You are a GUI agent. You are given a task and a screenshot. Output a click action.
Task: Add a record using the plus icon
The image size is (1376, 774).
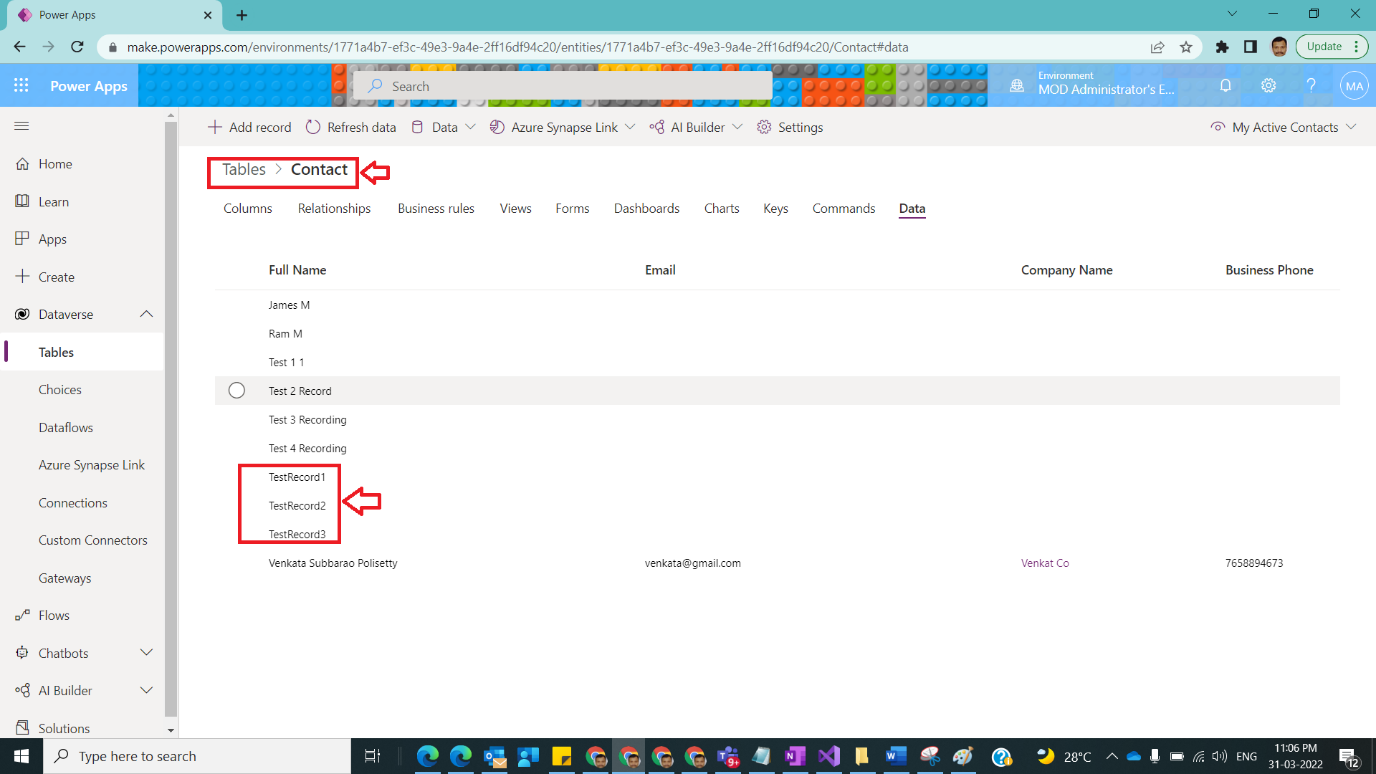[x=215, y=127]
